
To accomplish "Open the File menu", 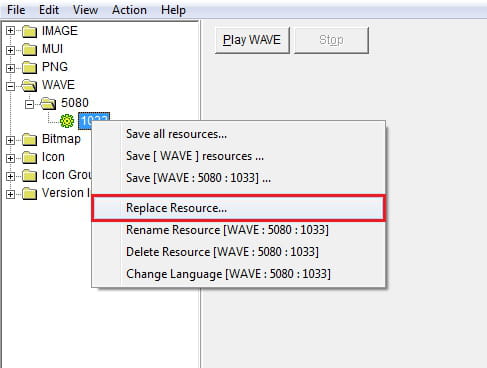I will 16,10.
